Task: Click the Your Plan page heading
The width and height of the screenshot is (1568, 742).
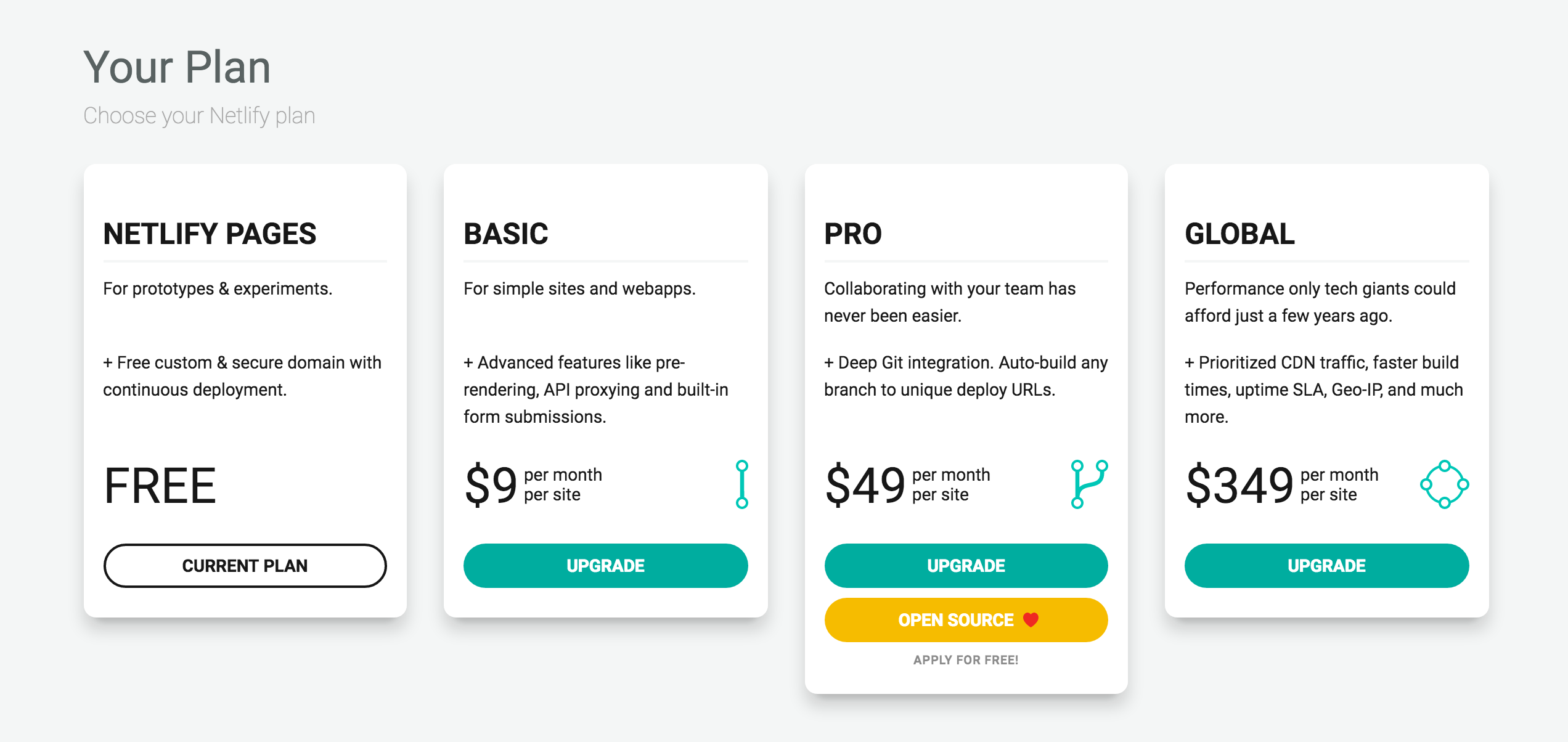Action: [177, 67]
